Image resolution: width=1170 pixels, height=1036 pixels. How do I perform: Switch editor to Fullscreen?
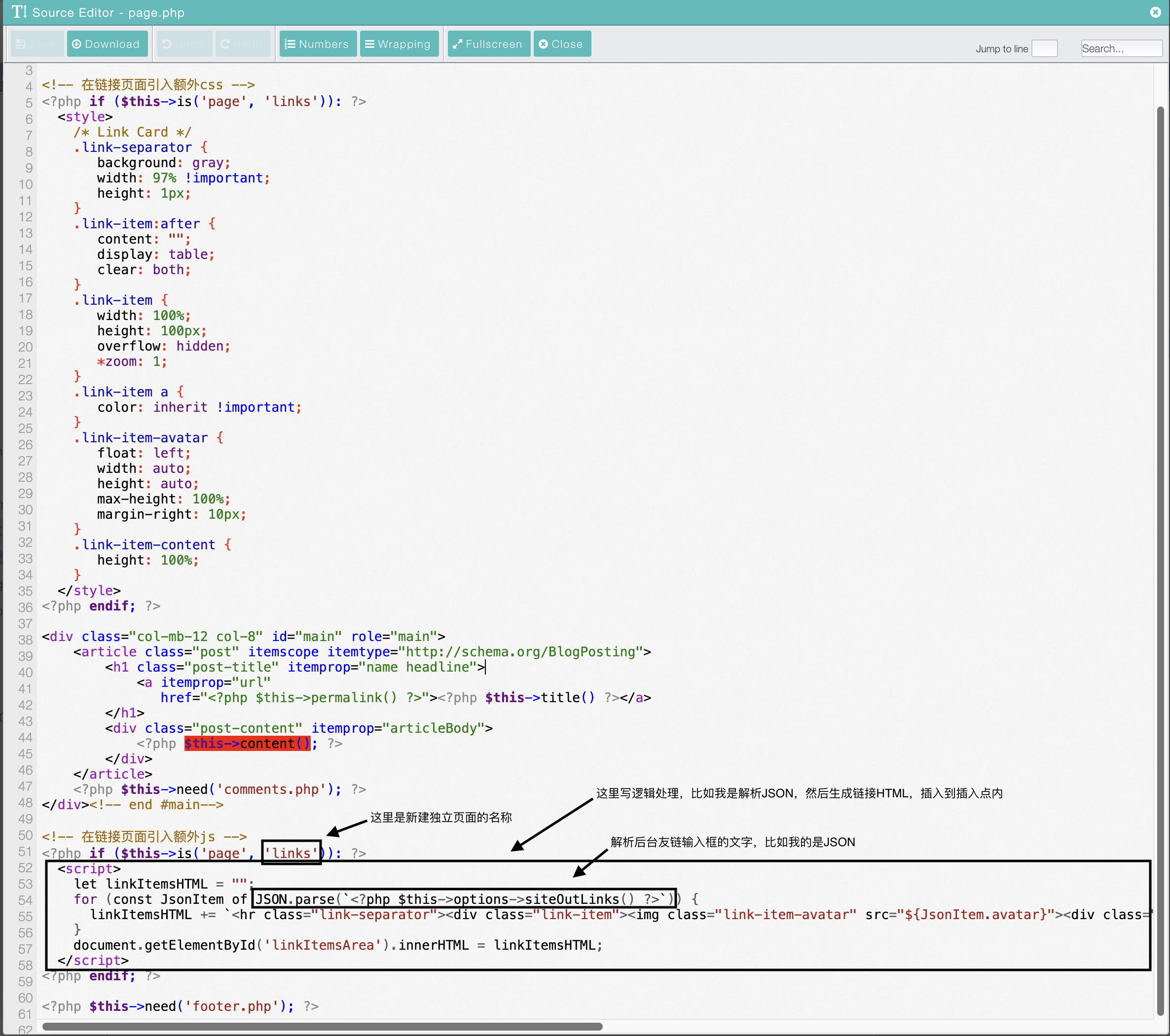tap(488, 44)
